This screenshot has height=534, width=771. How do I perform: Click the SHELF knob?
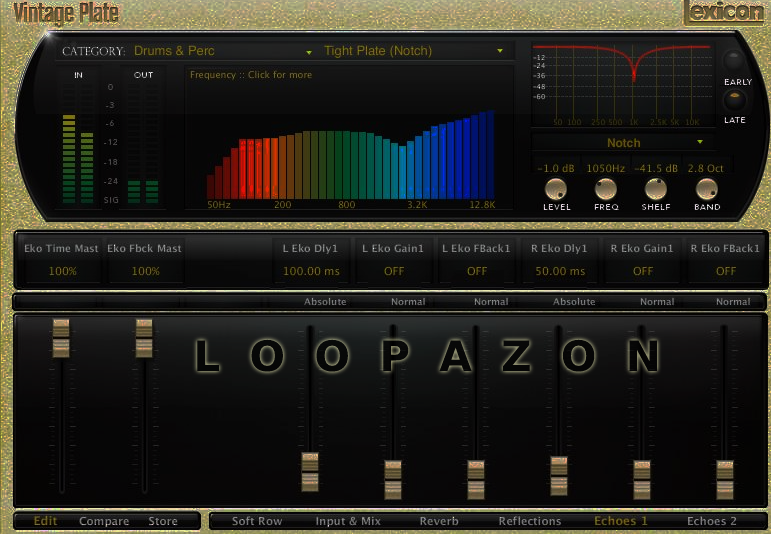655,189
